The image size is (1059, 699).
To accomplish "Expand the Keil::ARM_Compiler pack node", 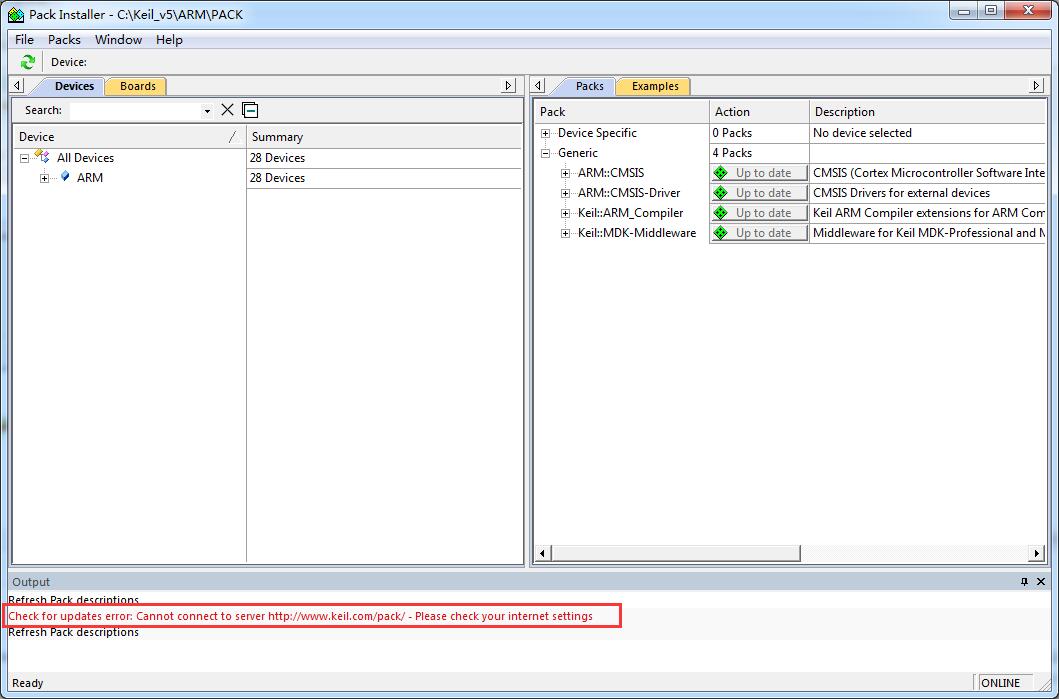I will click(x=565, y=213).
